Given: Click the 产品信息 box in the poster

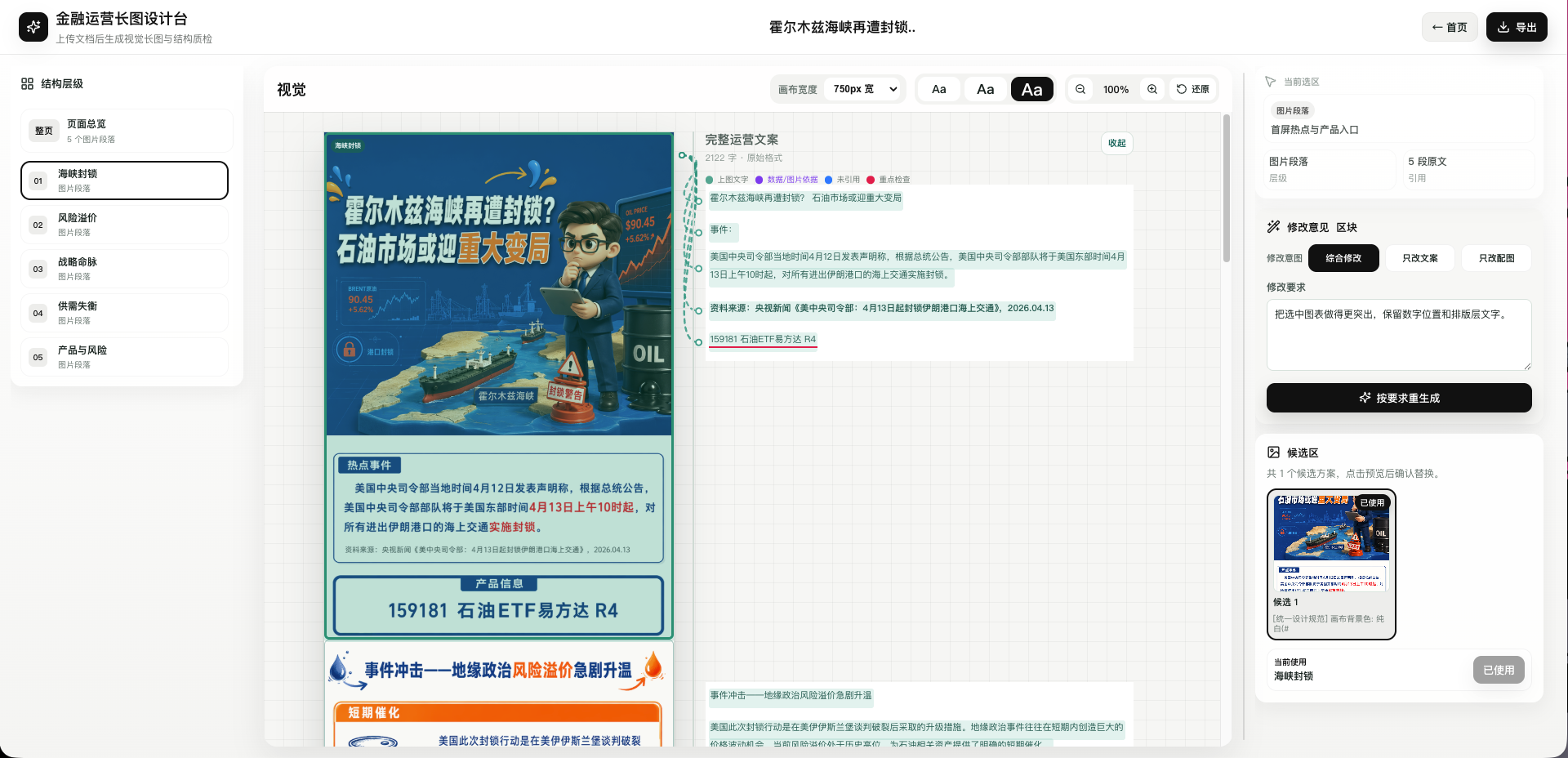Looking at the screenshot, I should [498, 605].
